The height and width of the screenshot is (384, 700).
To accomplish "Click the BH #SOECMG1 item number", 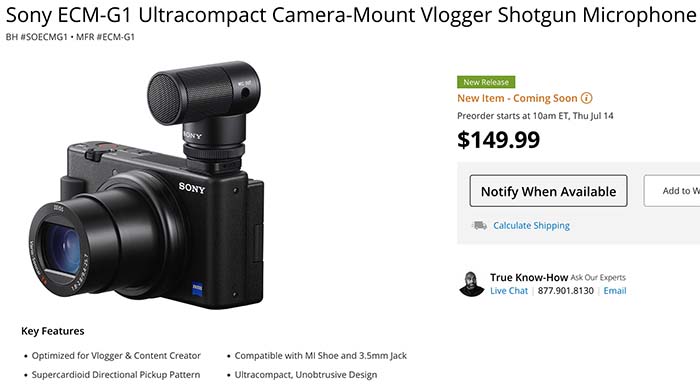I will tap(36, 37).
